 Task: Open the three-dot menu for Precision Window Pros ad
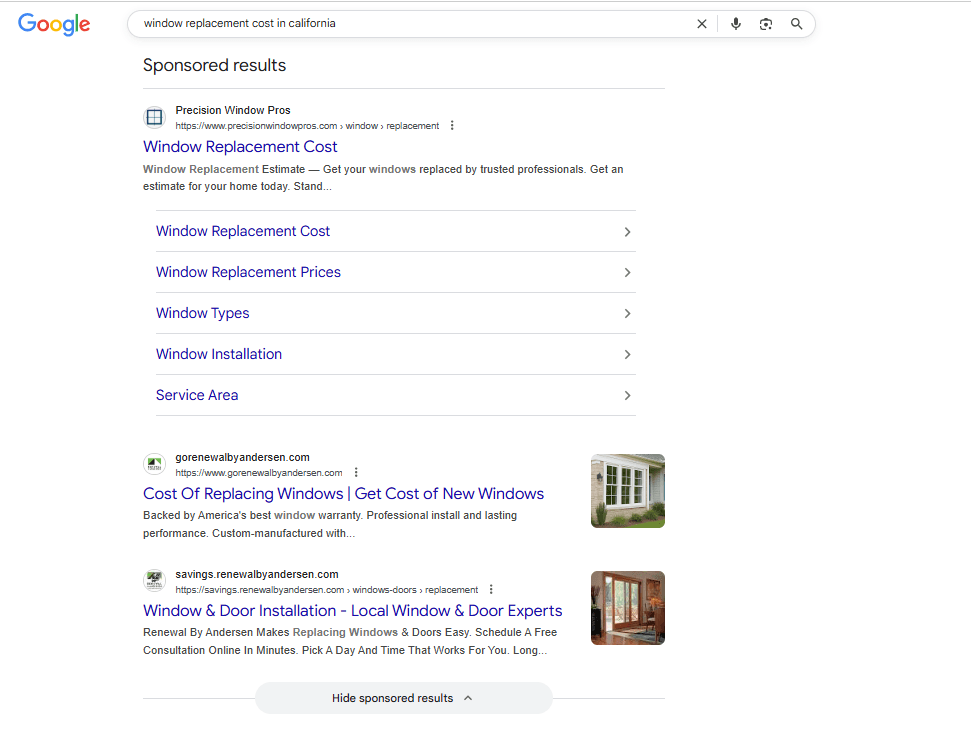click(x=452, y=125)
